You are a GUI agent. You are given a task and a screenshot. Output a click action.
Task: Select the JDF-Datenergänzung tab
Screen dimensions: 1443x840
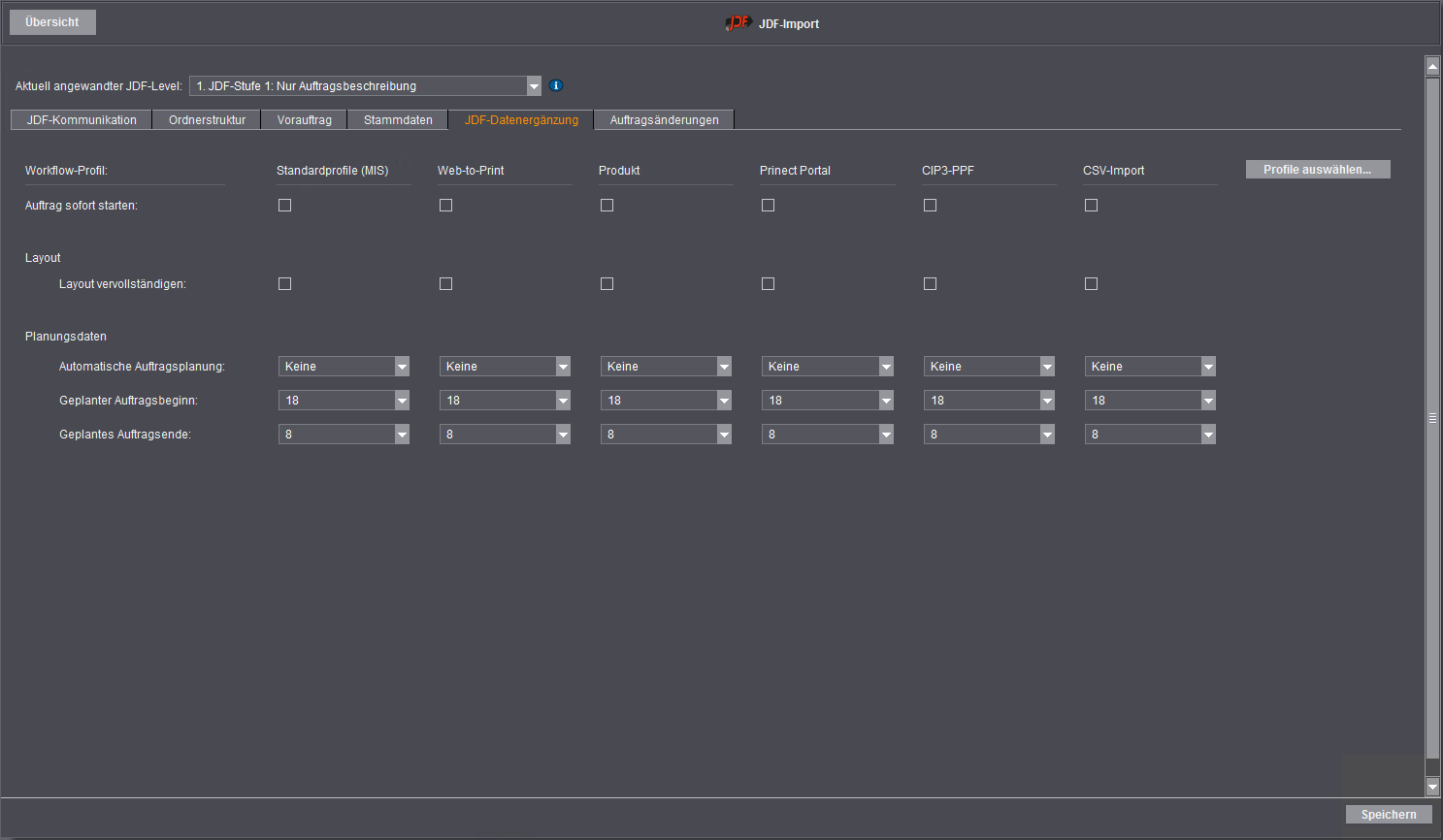click(521, 119)
